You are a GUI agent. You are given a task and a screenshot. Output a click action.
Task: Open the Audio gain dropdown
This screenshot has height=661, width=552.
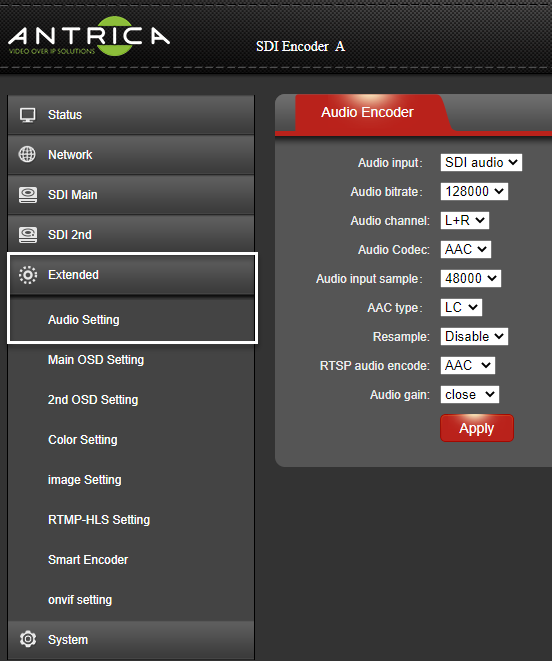470,395
